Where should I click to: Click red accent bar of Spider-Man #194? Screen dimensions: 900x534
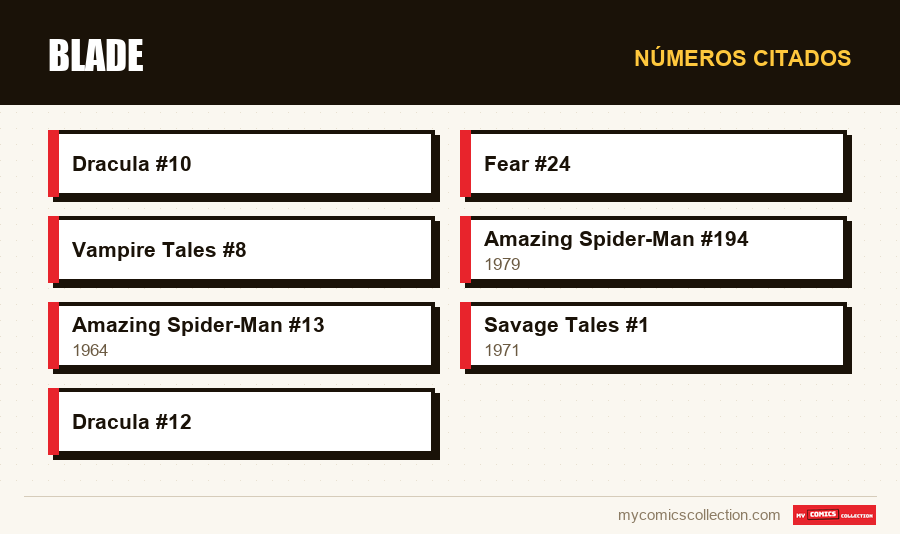click(465, 250)
